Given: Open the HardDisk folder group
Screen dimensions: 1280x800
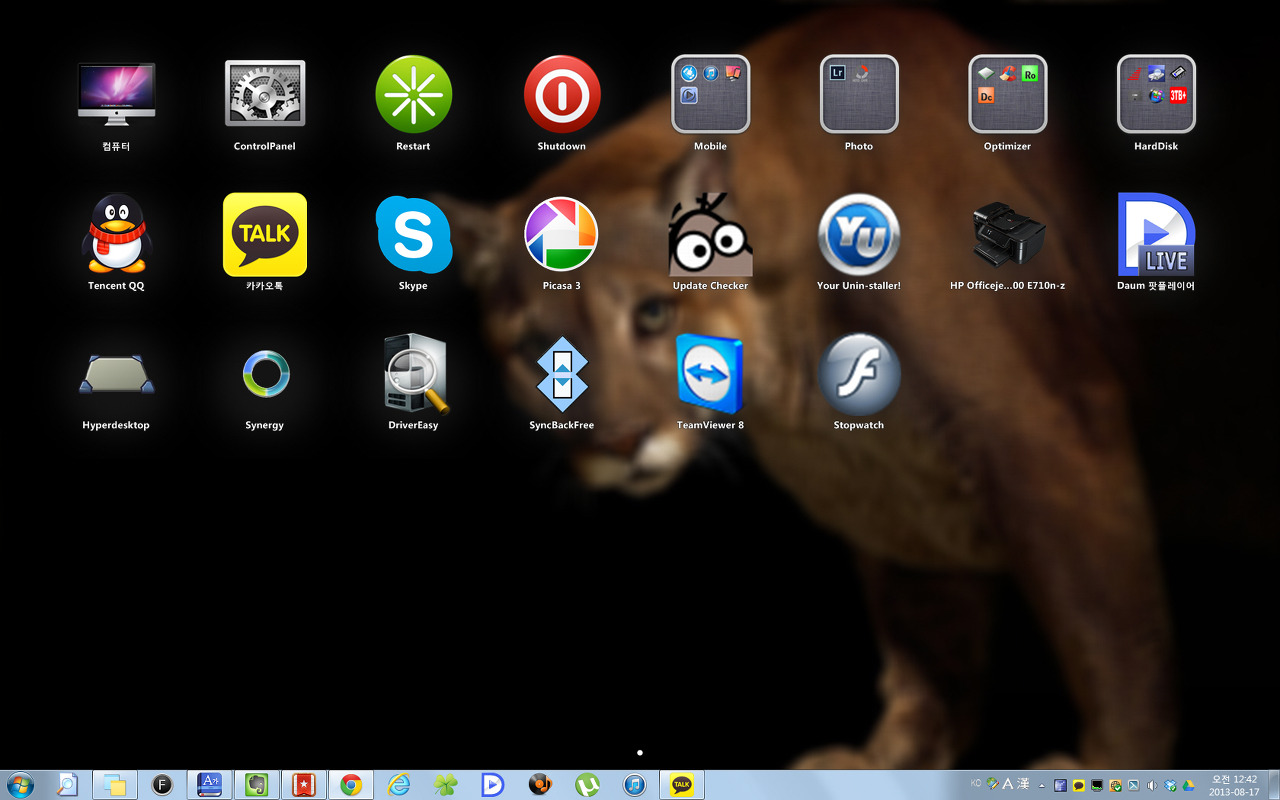Looking at the screenshot, I should coord(1156,94).
